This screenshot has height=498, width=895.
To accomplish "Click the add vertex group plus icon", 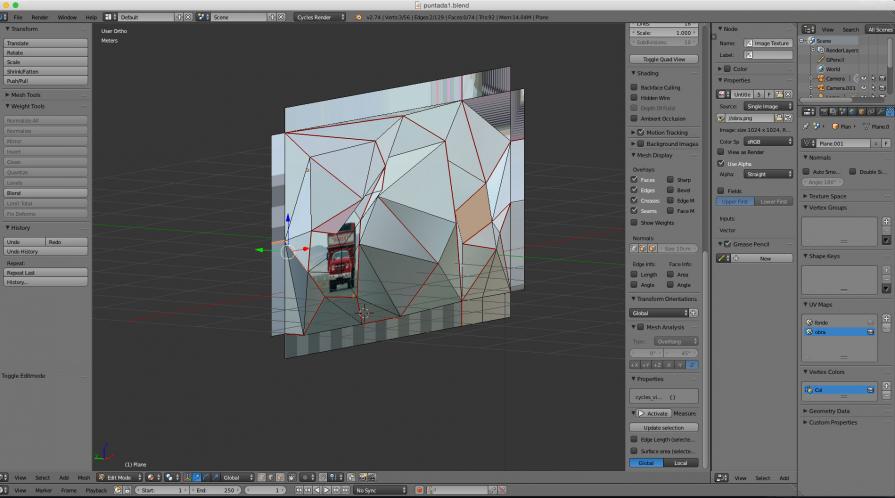I will coord(886,221).
